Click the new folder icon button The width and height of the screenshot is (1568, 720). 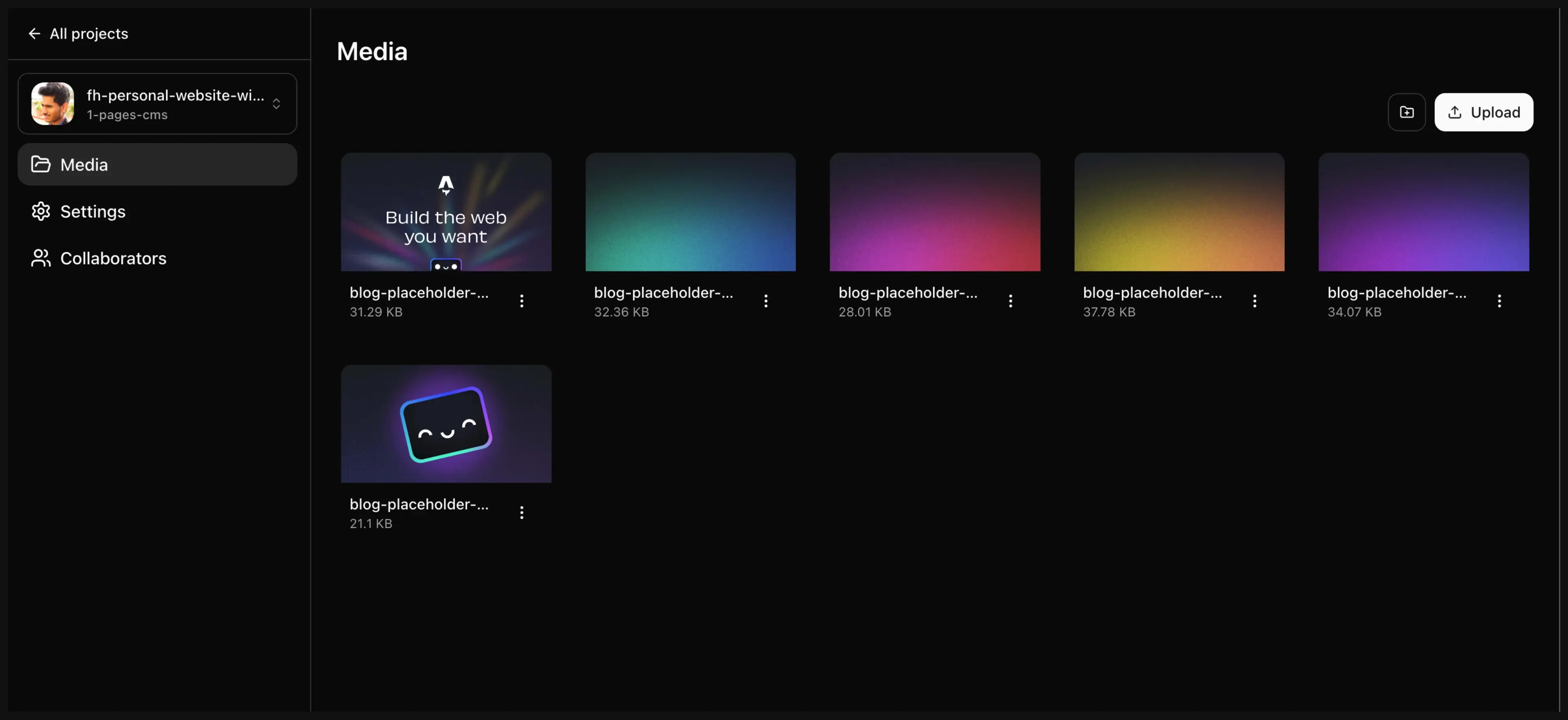coord(1406,112)
